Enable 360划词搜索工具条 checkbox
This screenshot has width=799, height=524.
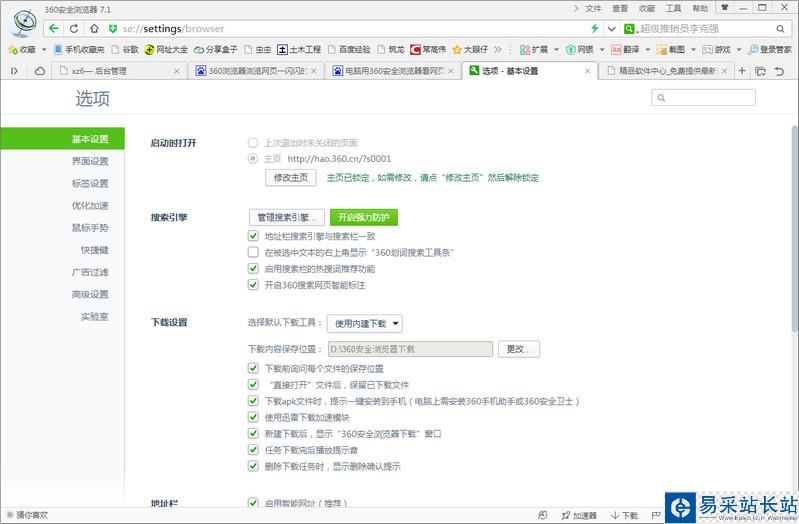click(253, 252)
